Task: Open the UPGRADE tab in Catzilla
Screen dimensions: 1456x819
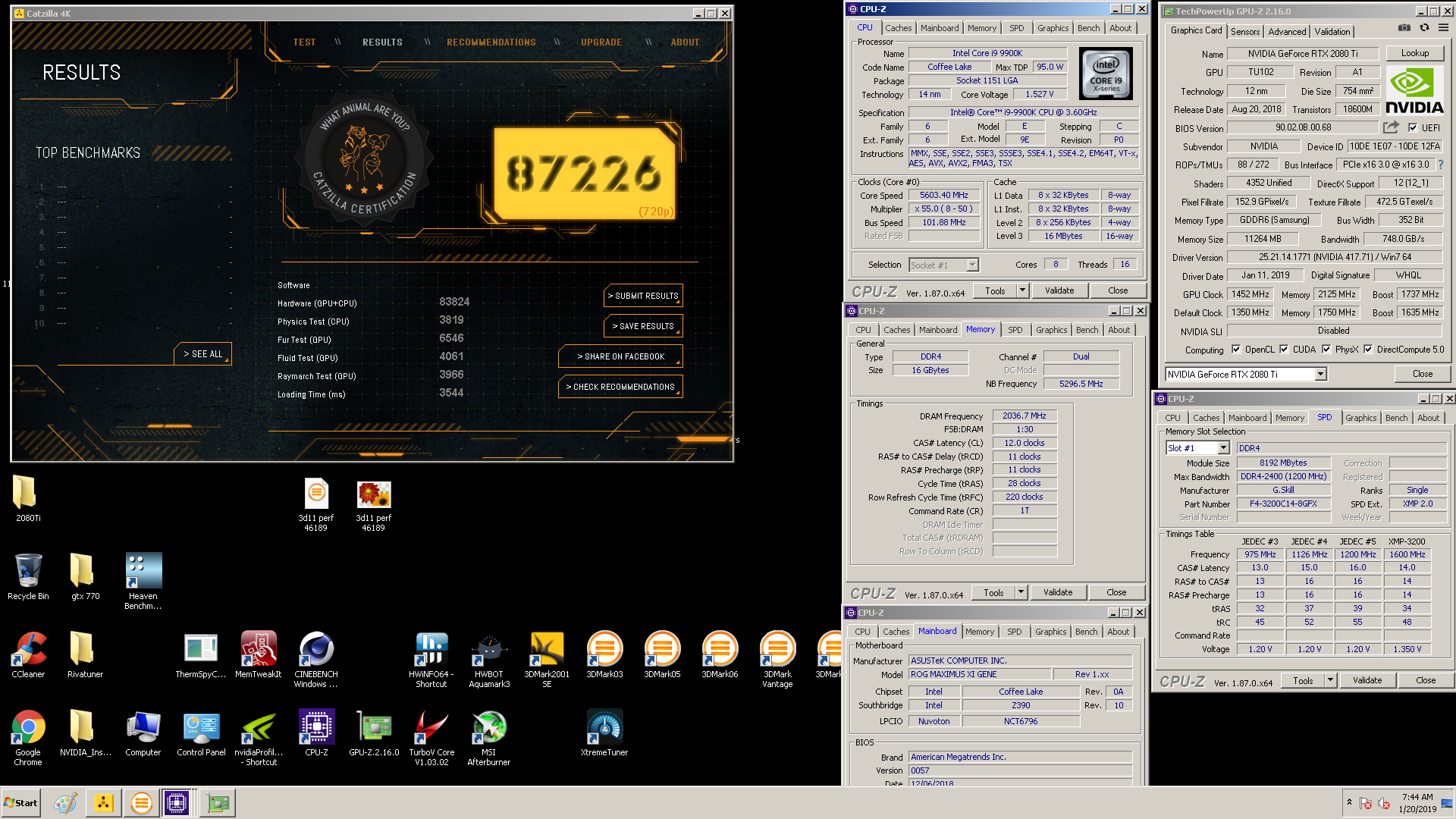Action: tap(601, 42)
